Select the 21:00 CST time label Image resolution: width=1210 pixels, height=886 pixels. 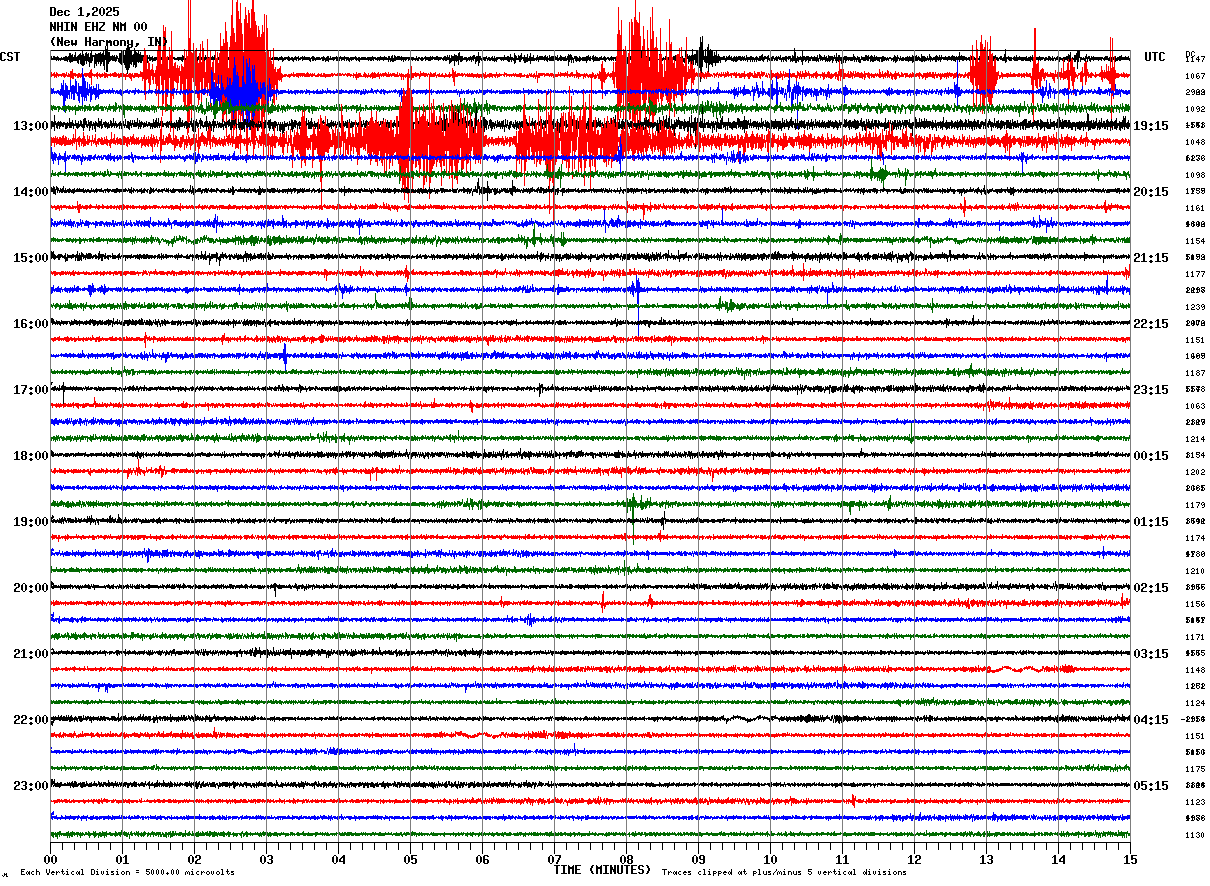[x=31, y=653]
